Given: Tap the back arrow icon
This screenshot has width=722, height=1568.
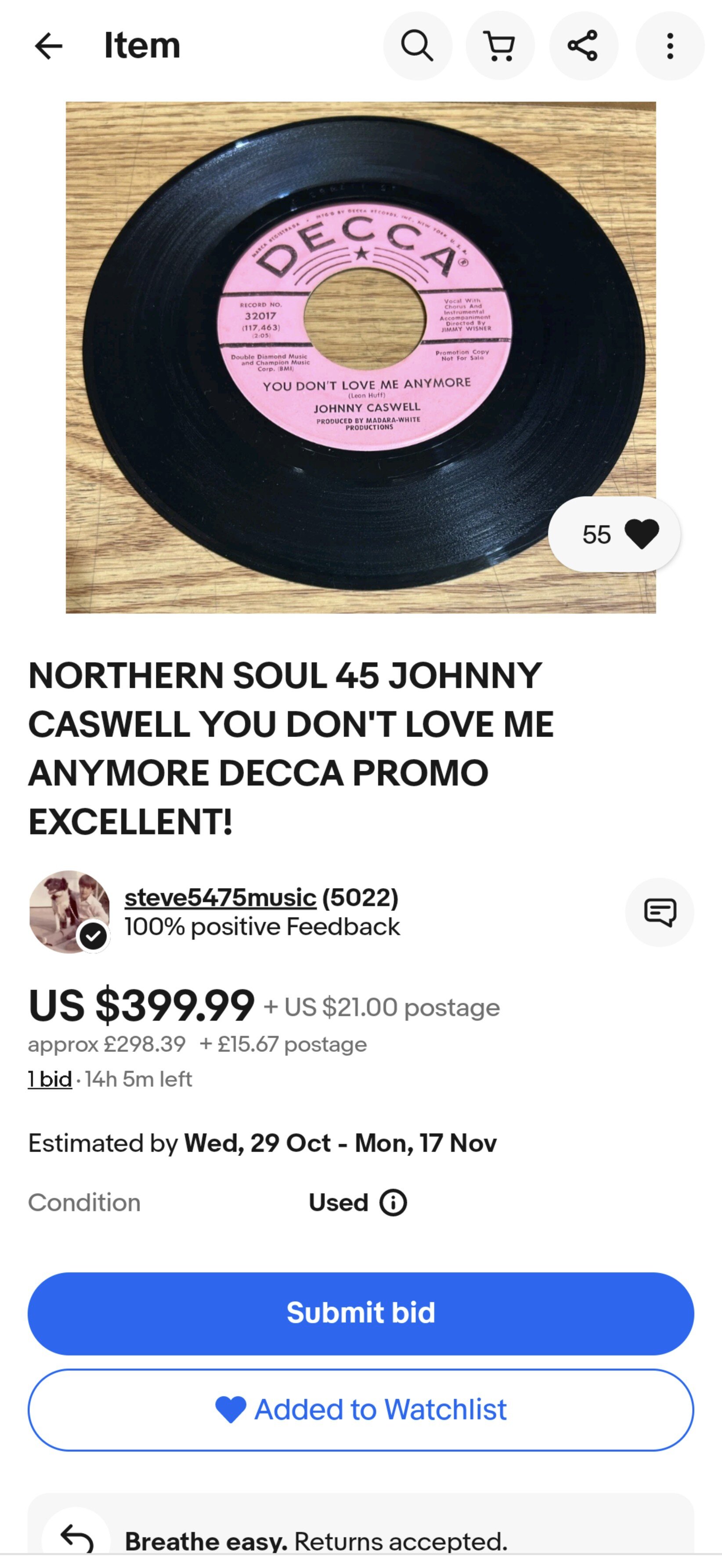Looking at the screenshot, I should pos(49,46).
